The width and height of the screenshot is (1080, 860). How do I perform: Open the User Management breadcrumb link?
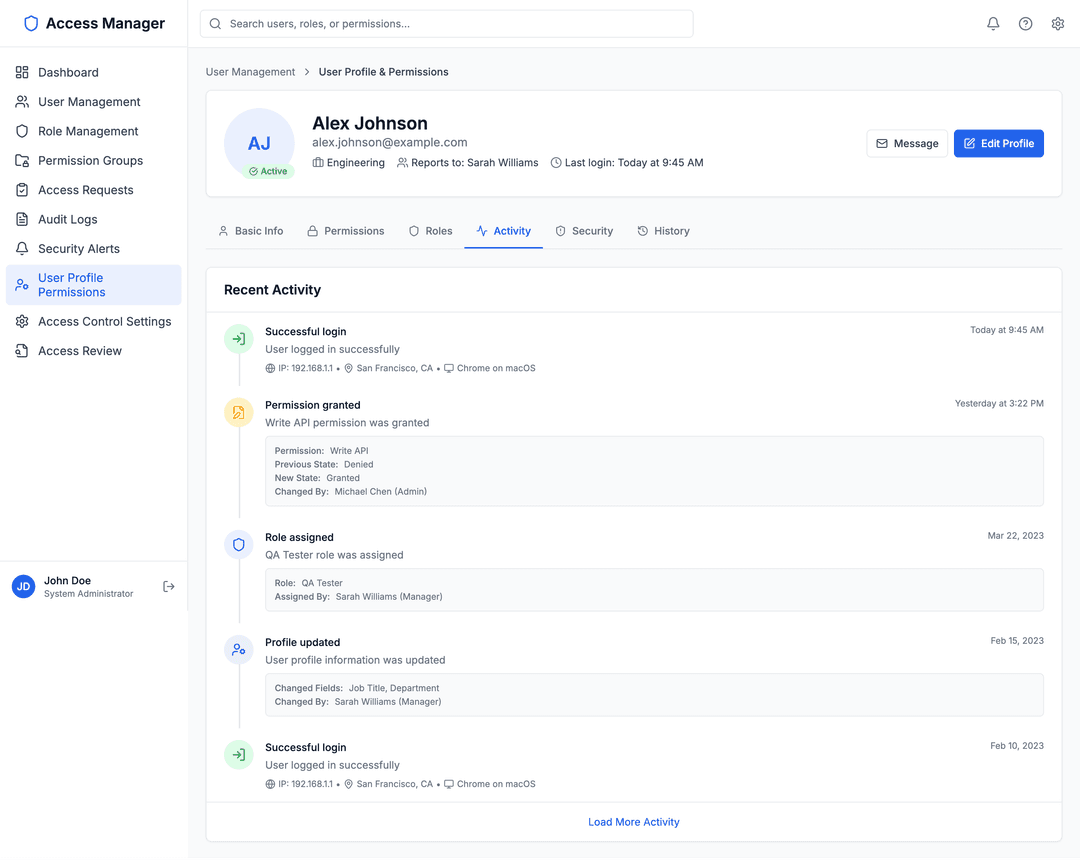click(250, 71)
